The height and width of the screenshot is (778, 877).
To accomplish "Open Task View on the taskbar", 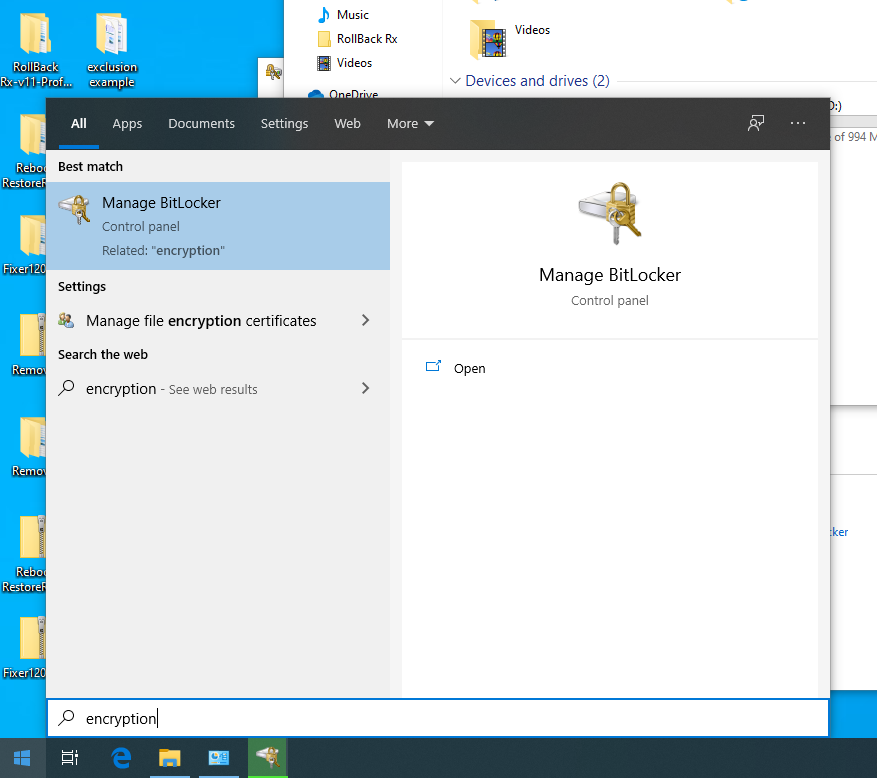I will pyautogui.click(x=70, y=758).
